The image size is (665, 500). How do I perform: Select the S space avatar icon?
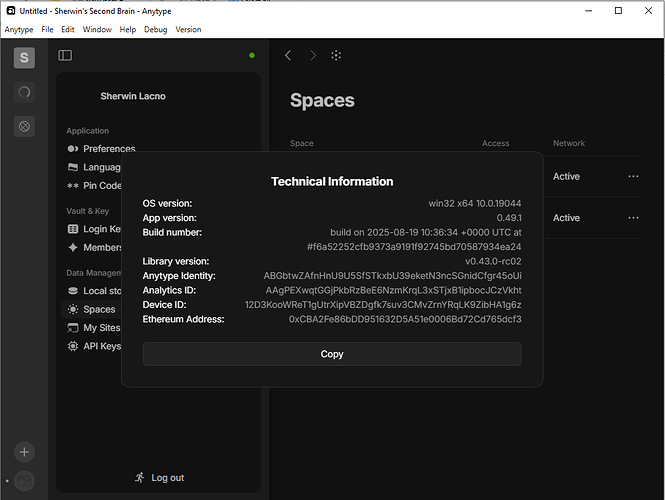24,58
